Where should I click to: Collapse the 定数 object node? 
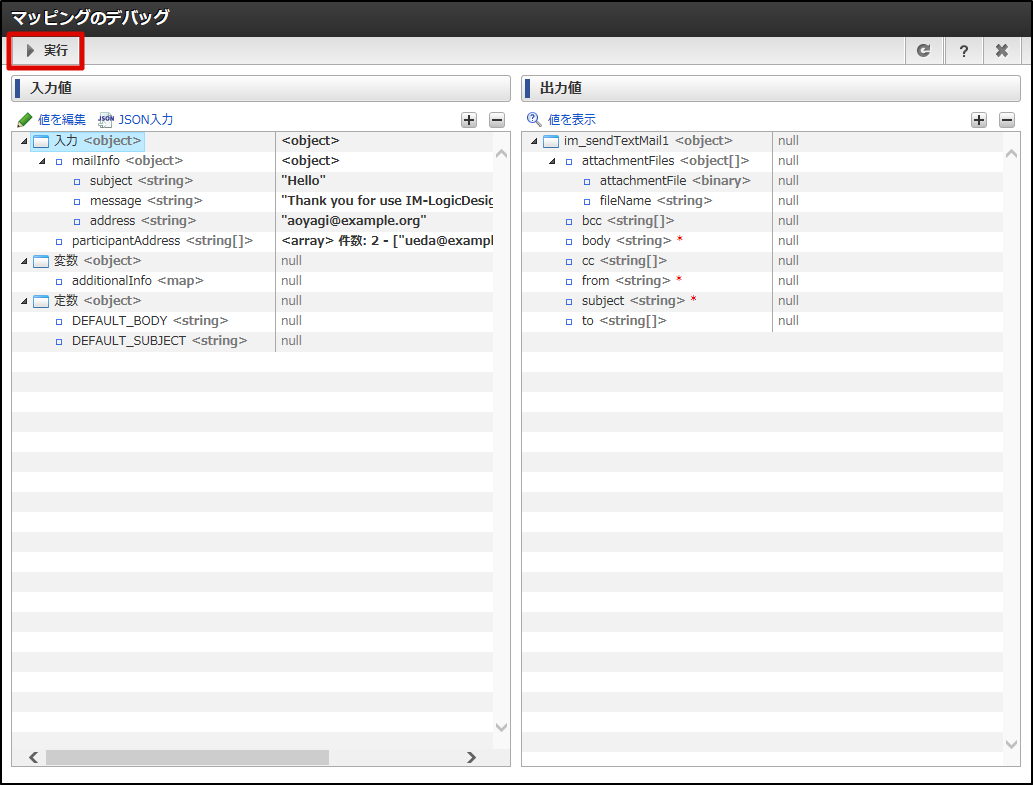coord(23,301)
